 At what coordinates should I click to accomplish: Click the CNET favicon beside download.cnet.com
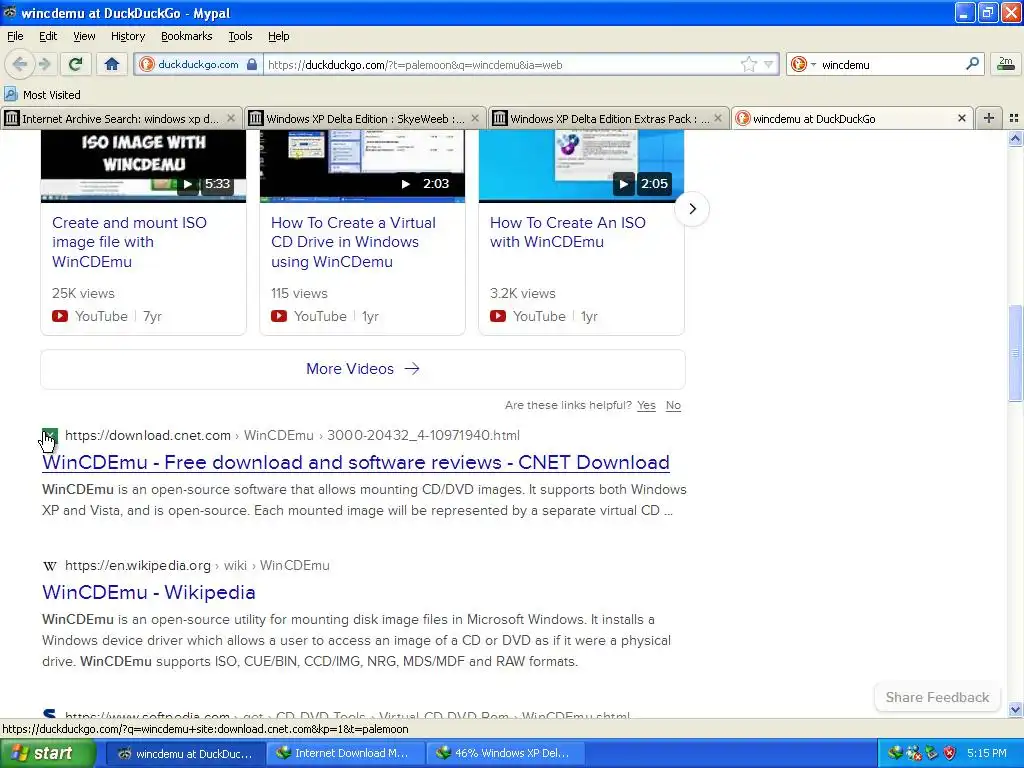click(x=50, y=436)
